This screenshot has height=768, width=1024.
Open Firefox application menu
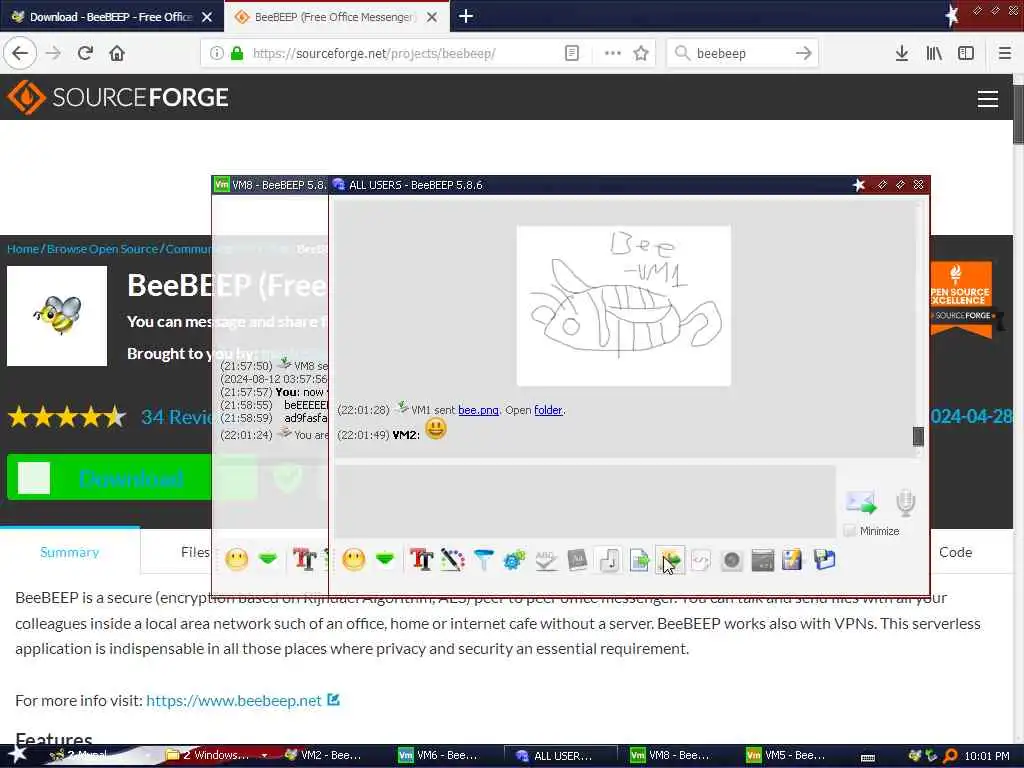[1005, 54]
